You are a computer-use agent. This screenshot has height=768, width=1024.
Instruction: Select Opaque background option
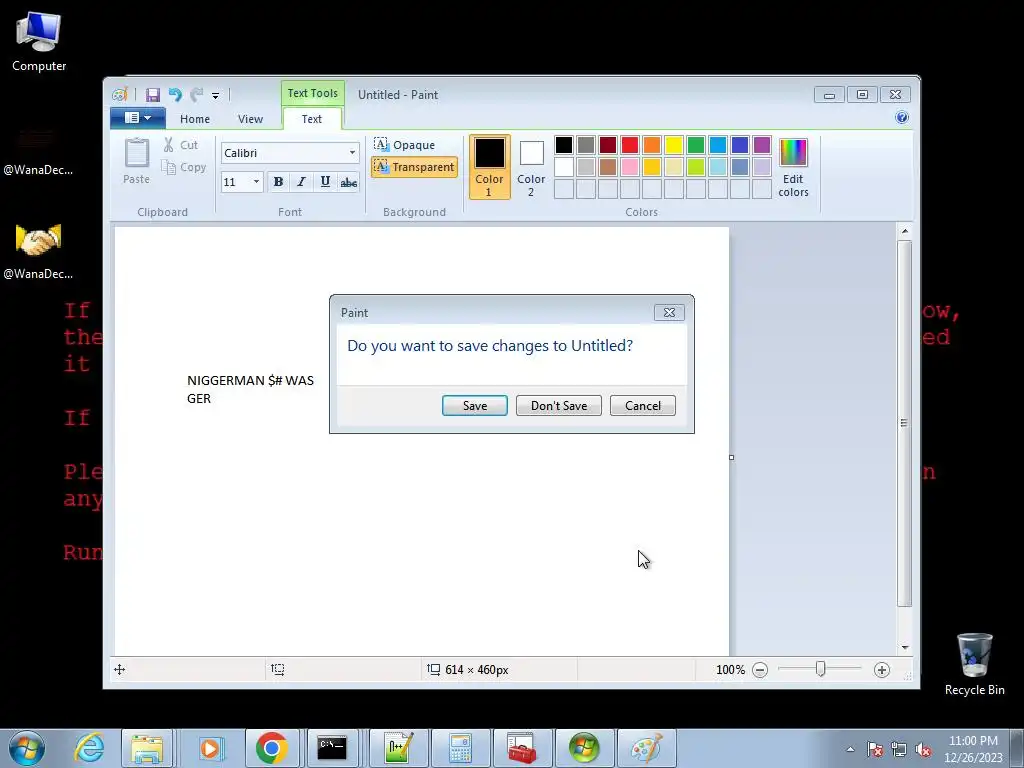pos(404,144)
